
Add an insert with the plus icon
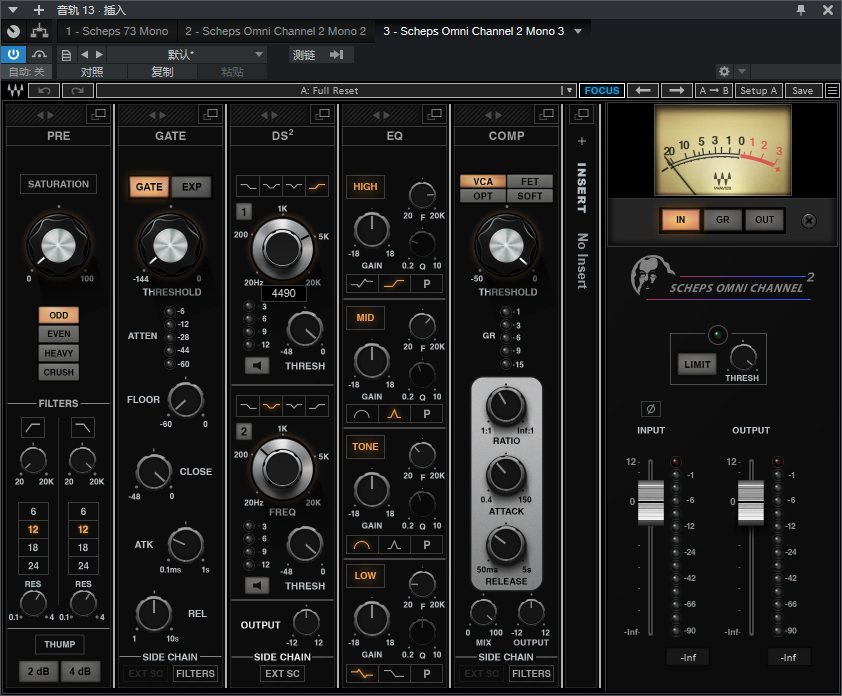pyautogui.click(x=582, y=141)
